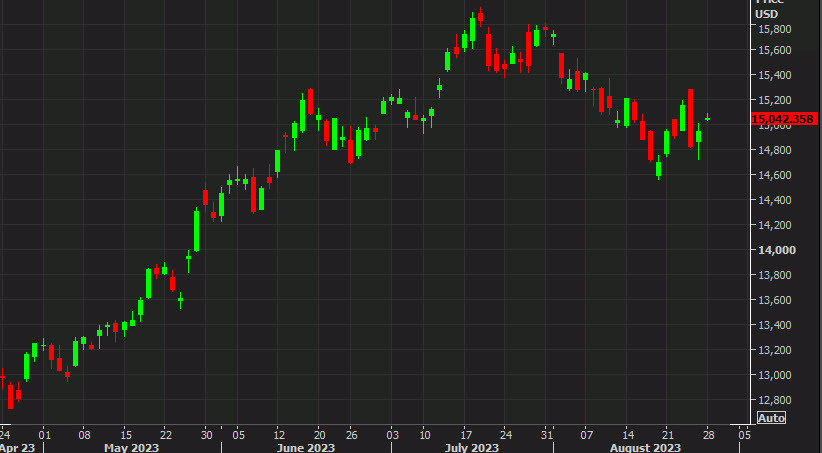Screen dimensions: 822x453
Task: Click the USD price axis header
Action: (766, 14)
